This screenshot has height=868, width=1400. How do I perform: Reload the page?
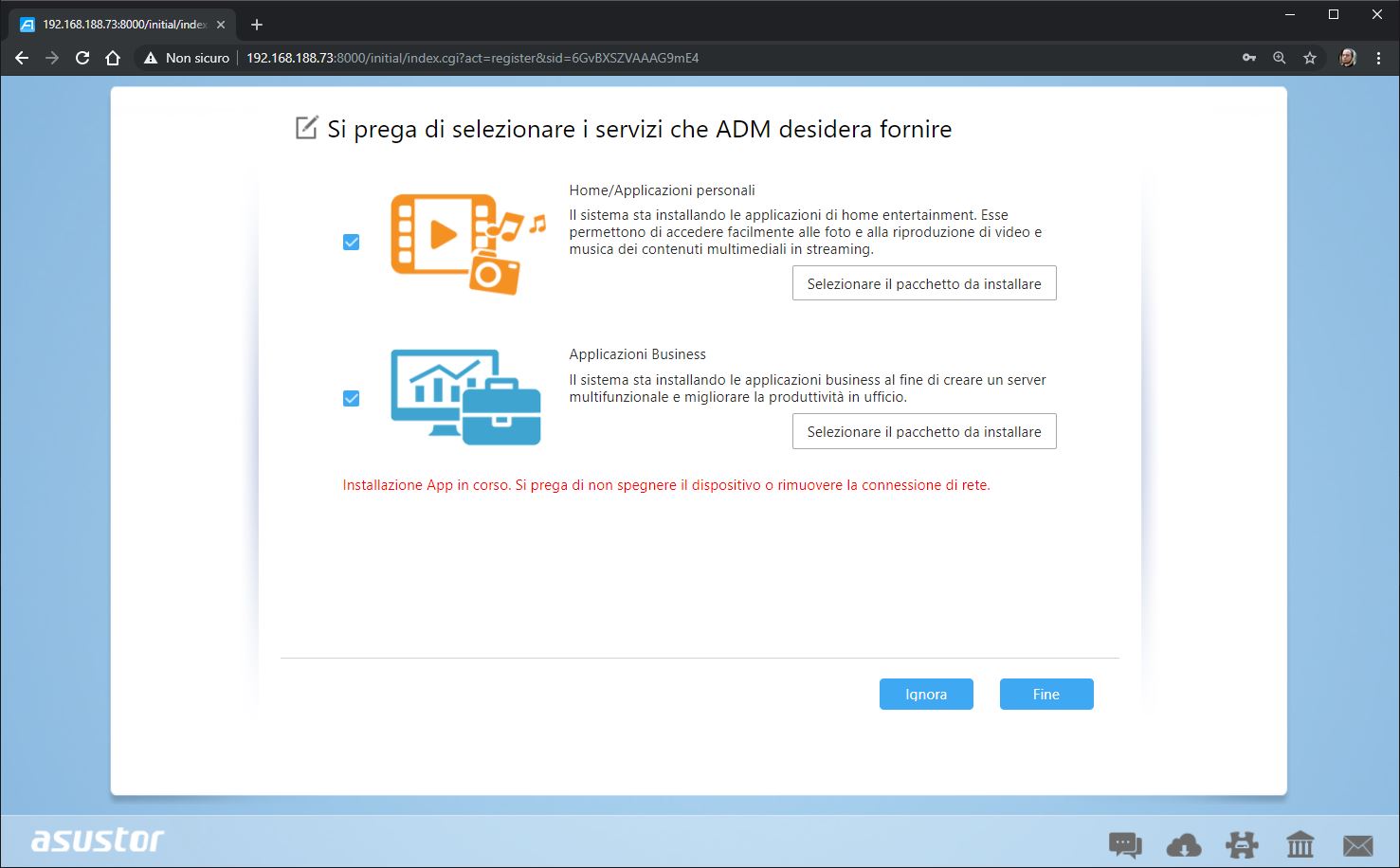[x=82, y=58]
